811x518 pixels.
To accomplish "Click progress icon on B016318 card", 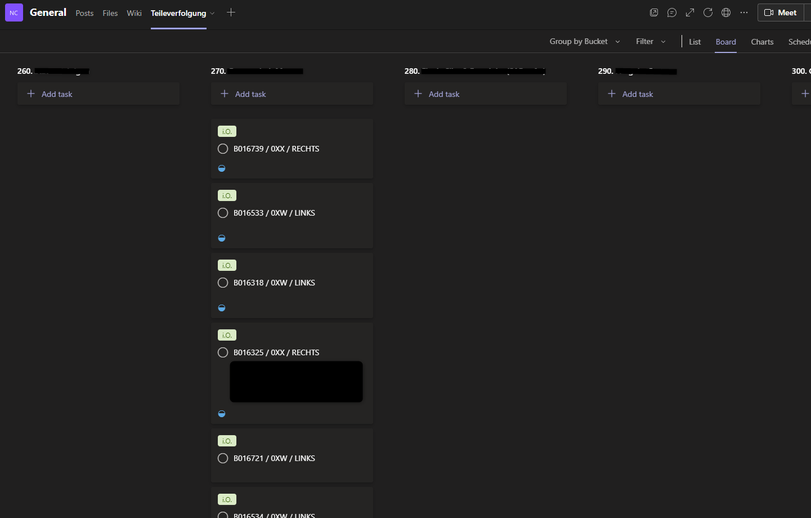I will coord(221,308).
